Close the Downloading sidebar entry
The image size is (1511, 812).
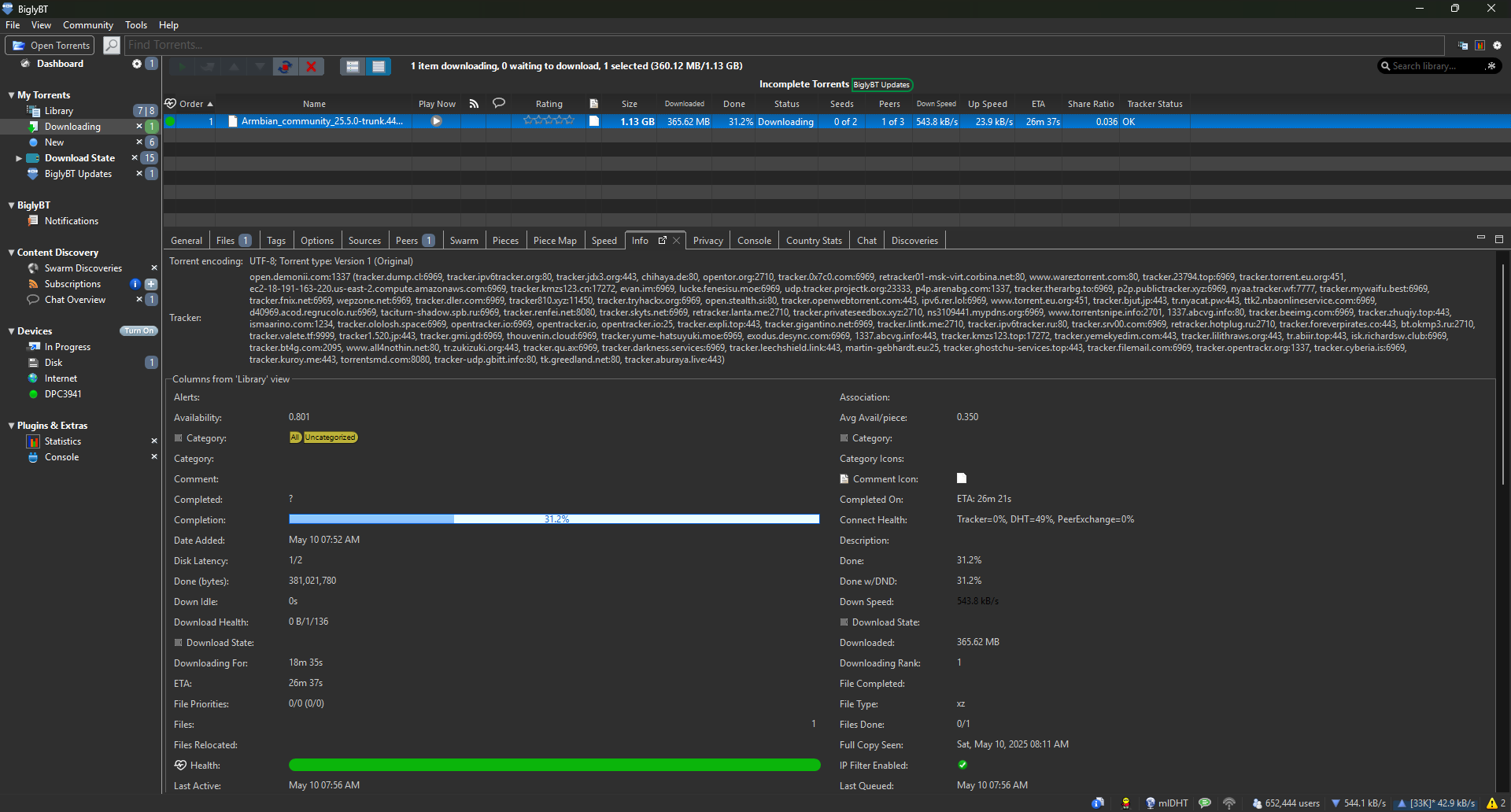click(139, 127)
